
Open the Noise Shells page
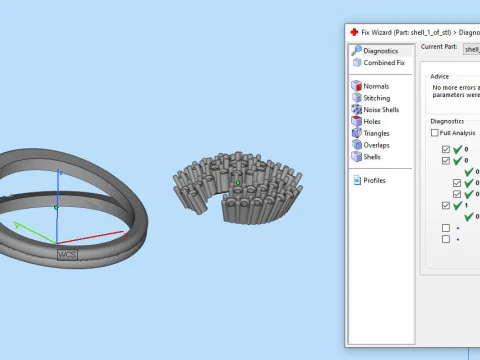pyautogui.click(x=381, y=110)
